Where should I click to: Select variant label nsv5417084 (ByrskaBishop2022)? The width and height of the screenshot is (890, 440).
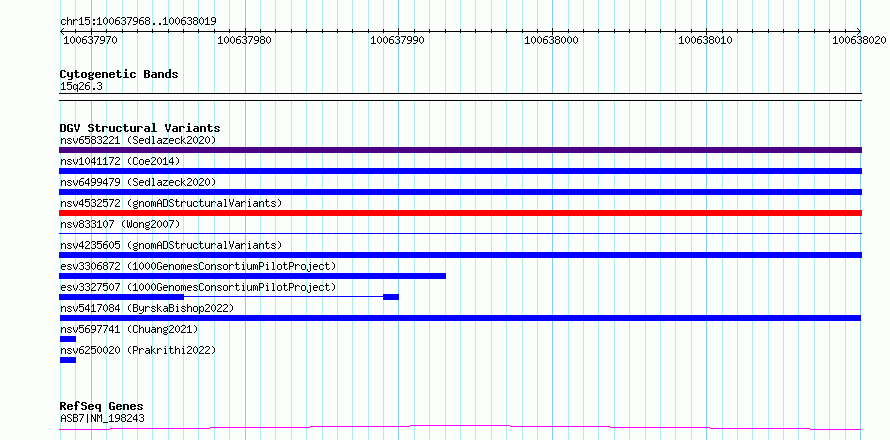pos(147,308)
